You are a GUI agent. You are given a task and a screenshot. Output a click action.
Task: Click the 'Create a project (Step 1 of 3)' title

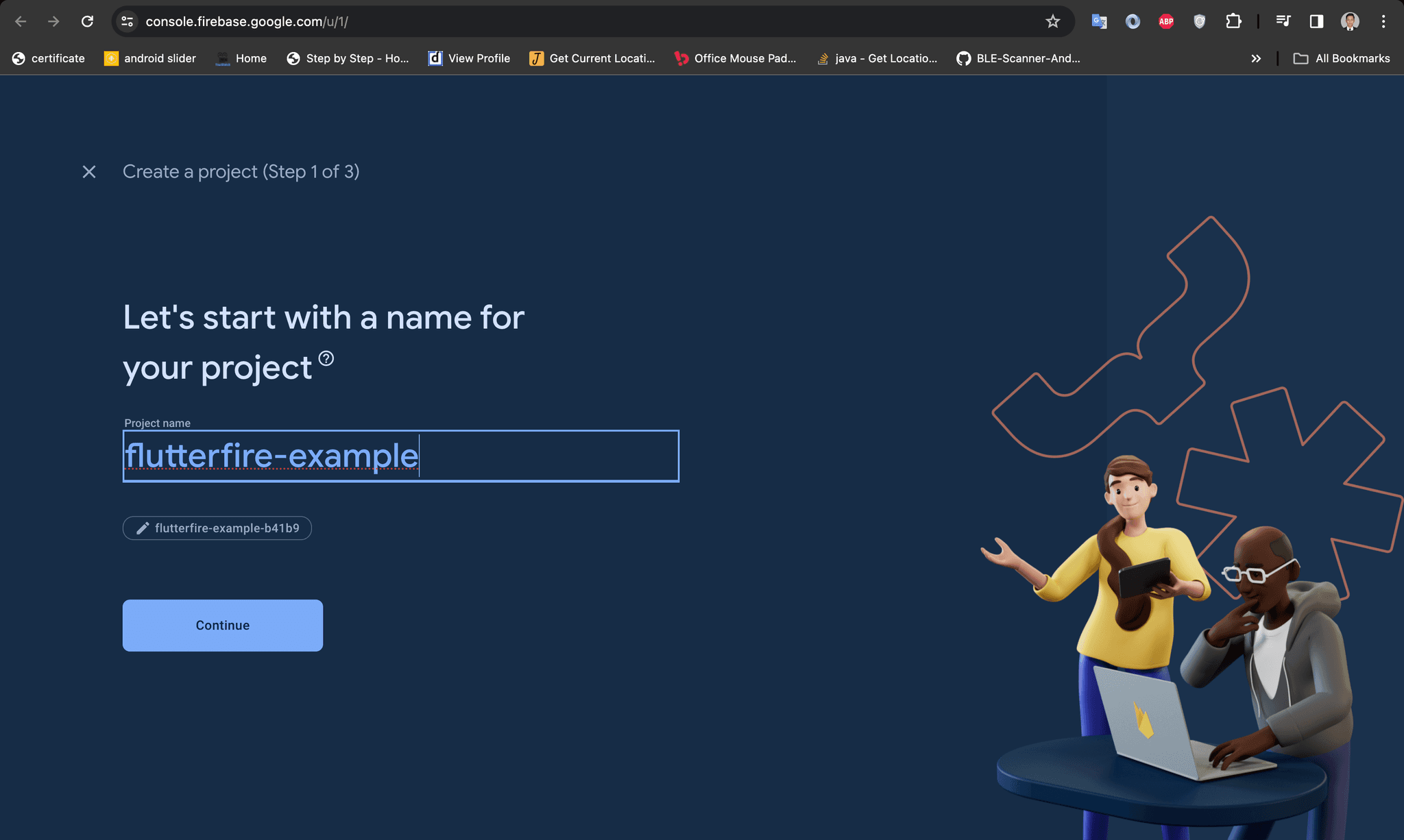point(241,172)
